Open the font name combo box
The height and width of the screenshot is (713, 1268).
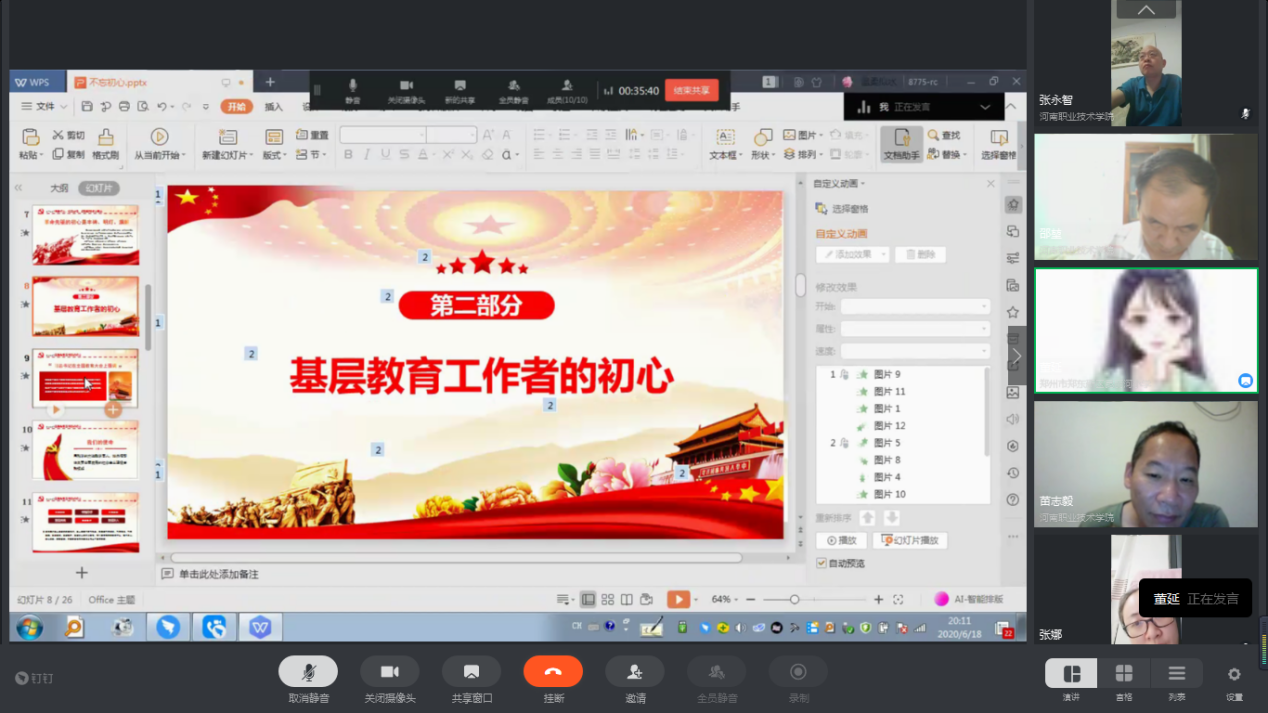tap(383, 135)
